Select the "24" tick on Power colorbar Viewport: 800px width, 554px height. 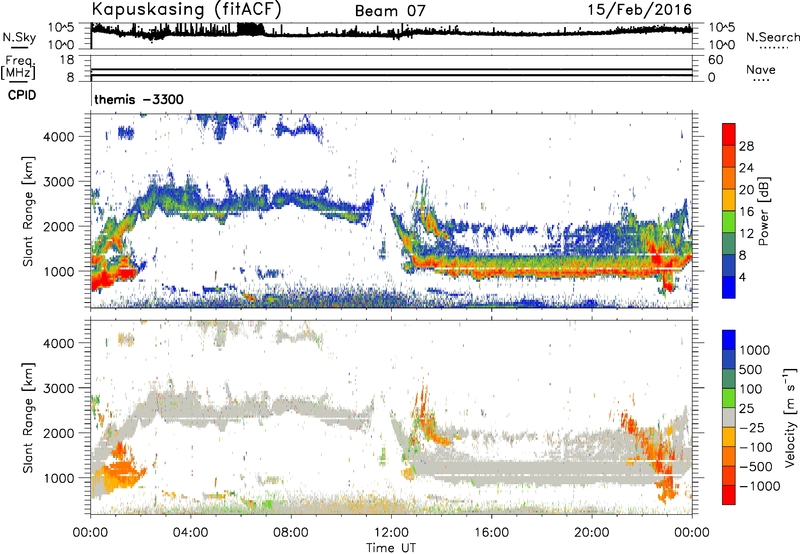(746, 168)
